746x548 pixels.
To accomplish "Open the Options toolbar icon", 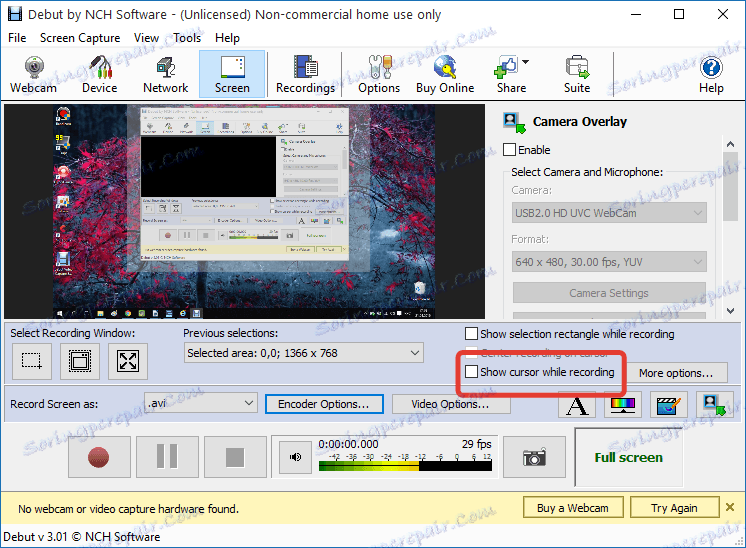I will pos(379,74).
